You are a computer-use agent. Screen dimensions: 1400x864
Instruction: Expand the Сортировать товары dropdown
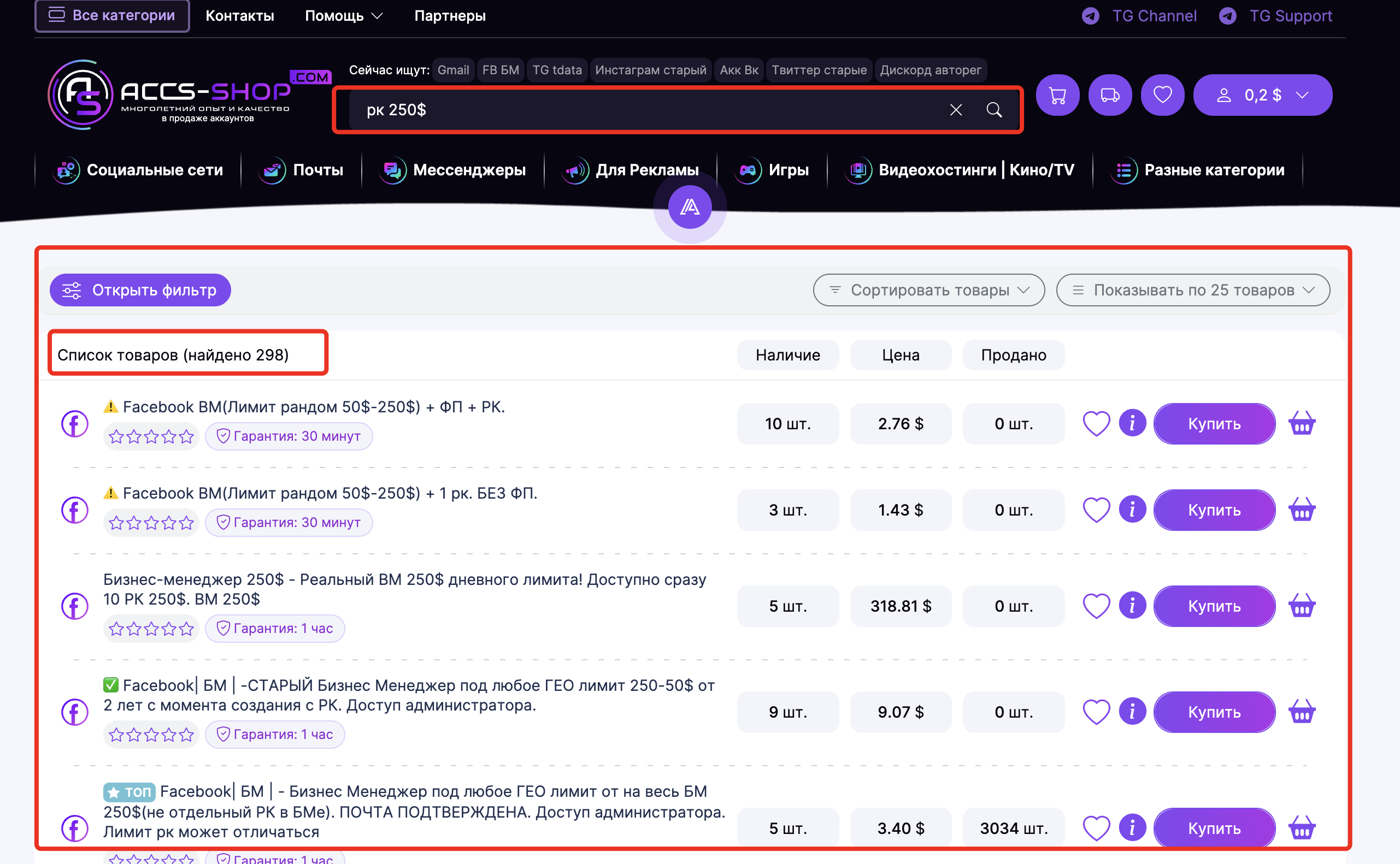click(x=929, y=291)
